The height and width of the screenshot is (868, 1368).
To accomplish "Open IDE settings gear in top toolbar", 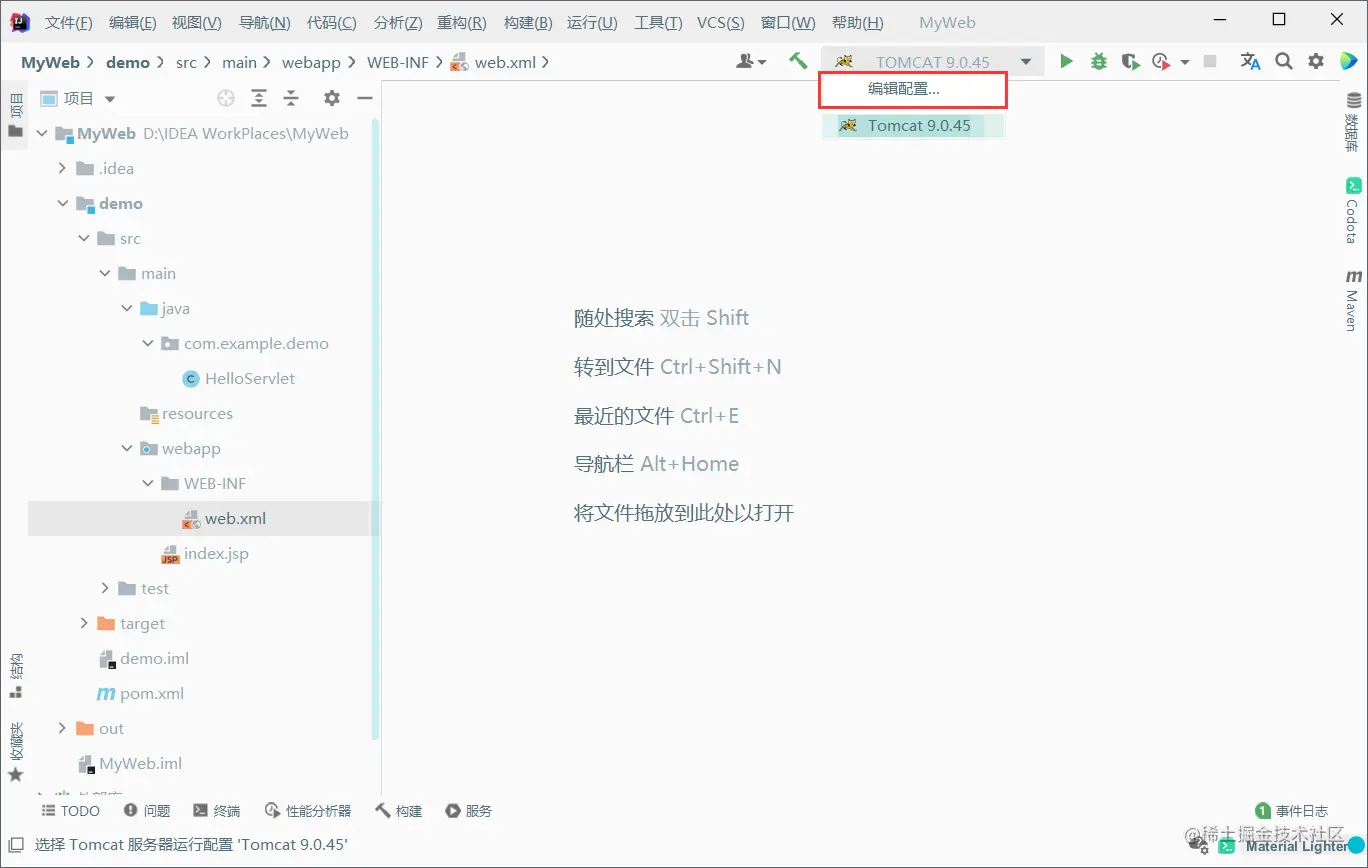I will [1317, 62].
